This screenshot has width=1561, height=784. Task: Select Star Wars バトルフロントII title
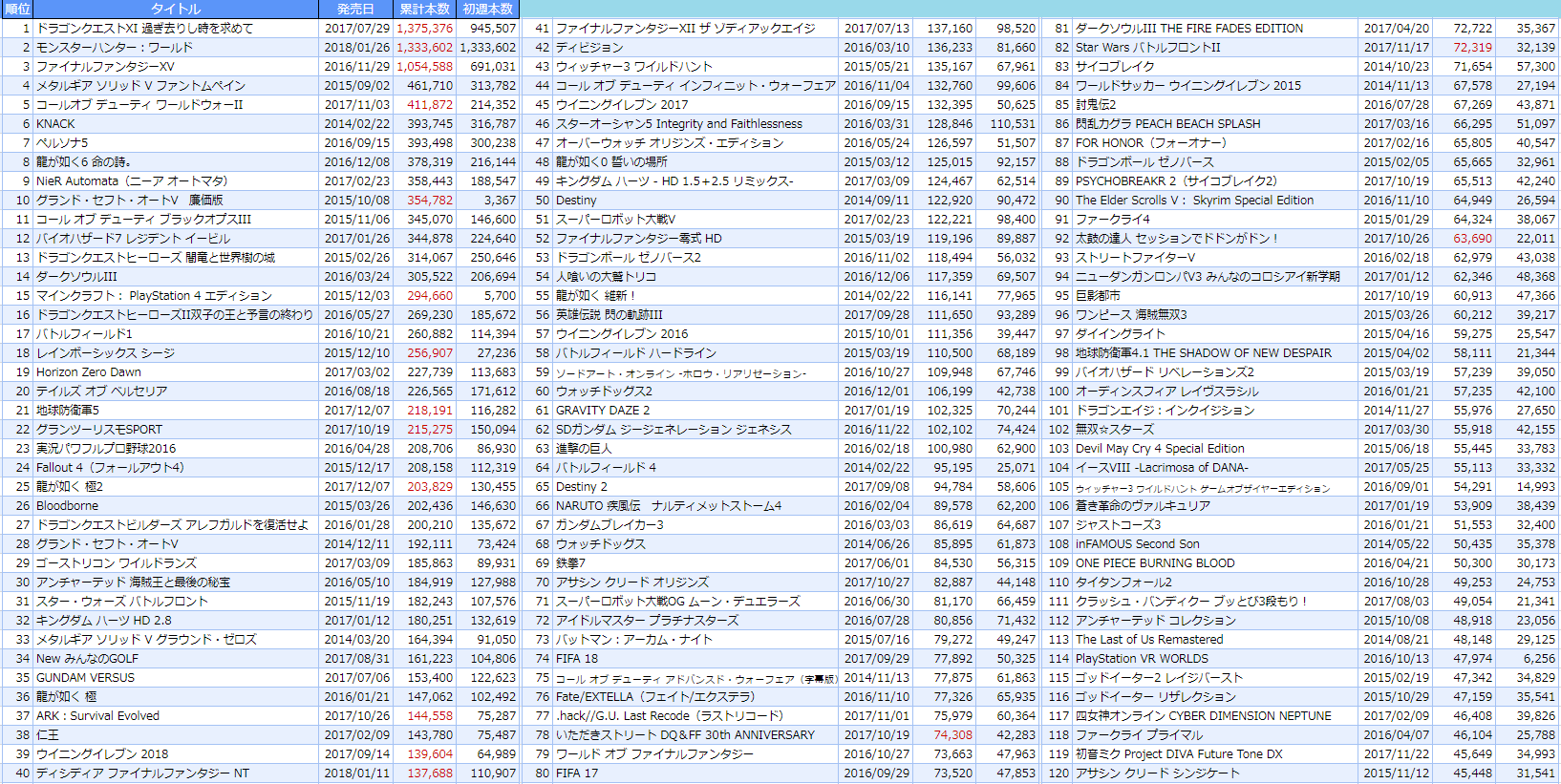point(1148,48)
